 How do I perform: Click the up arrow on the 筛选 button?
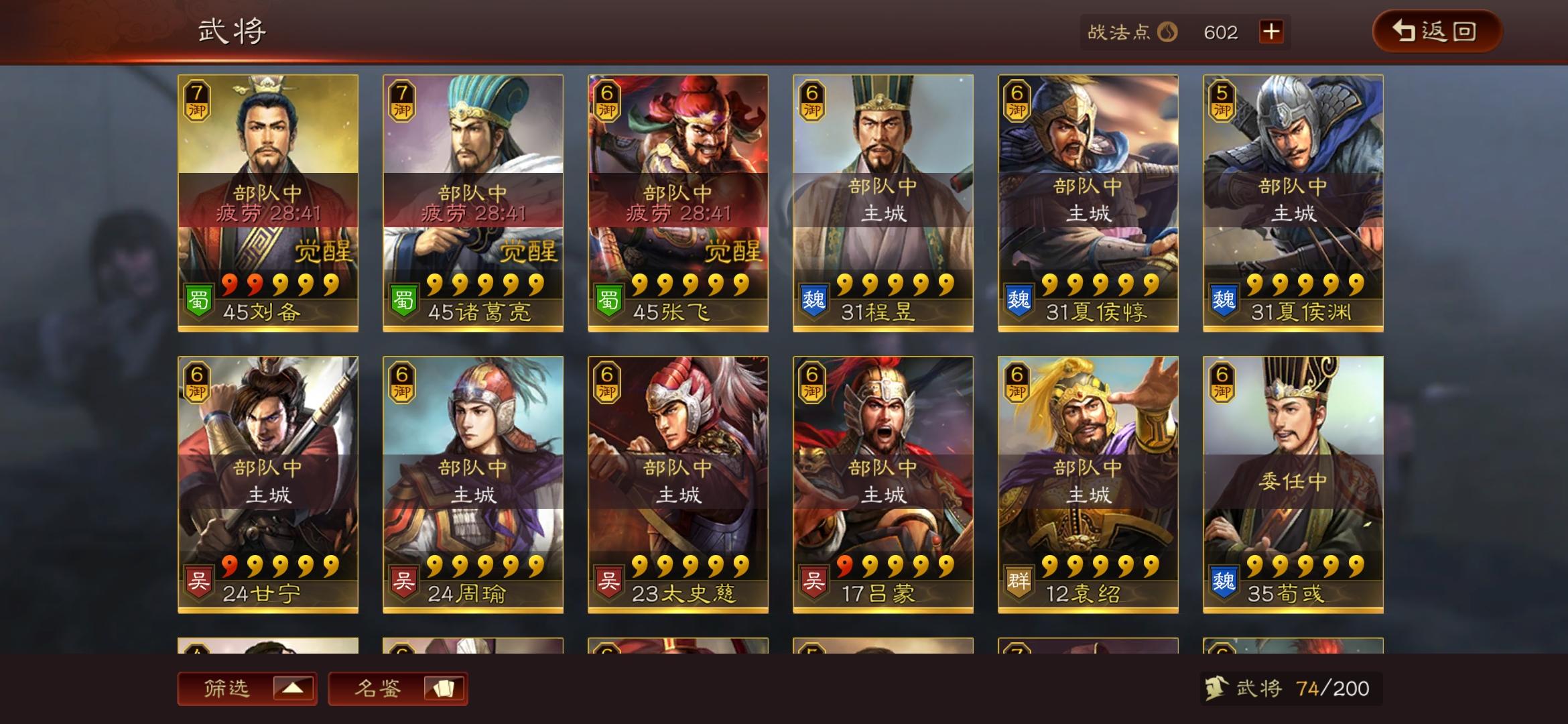point(293,688)
